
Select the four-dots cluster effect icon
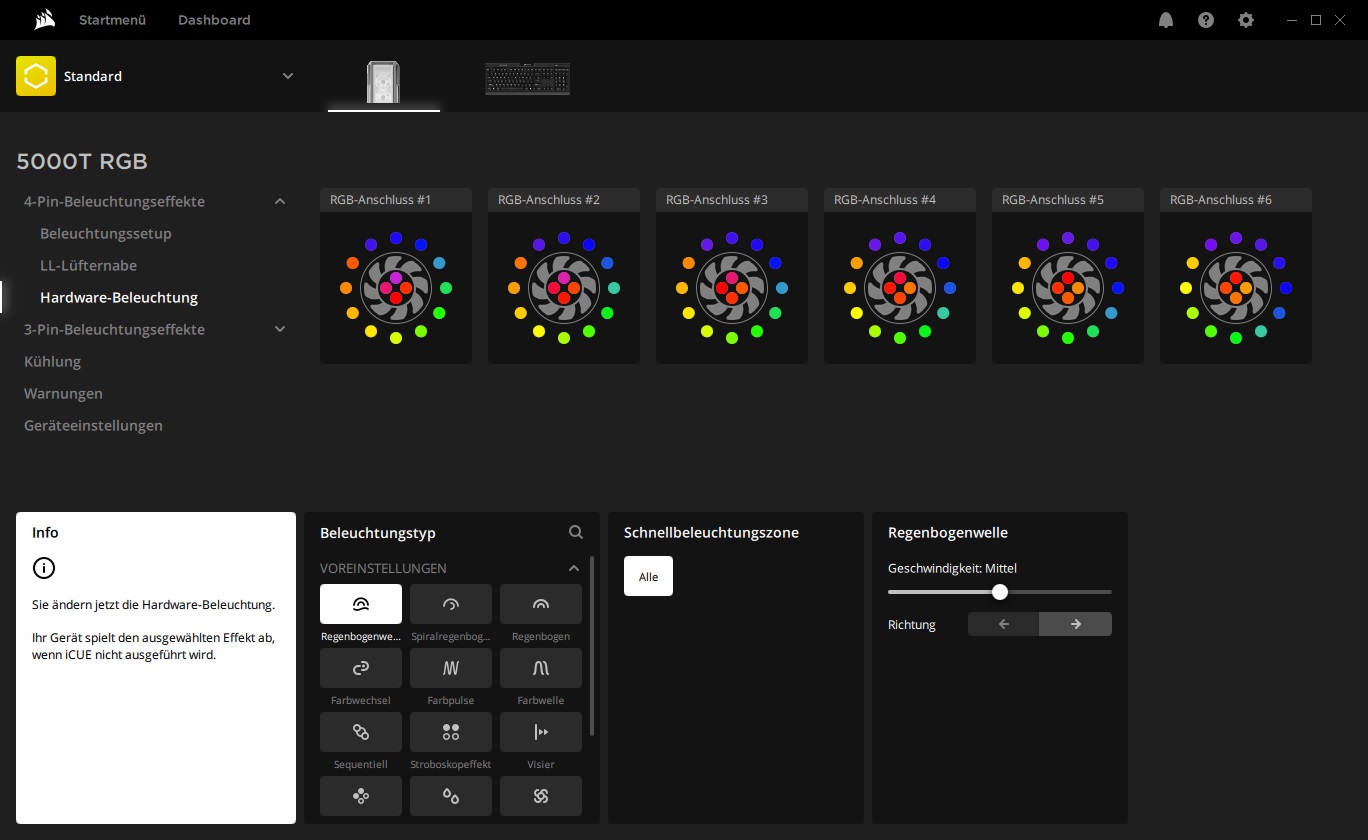pos(361,796)
